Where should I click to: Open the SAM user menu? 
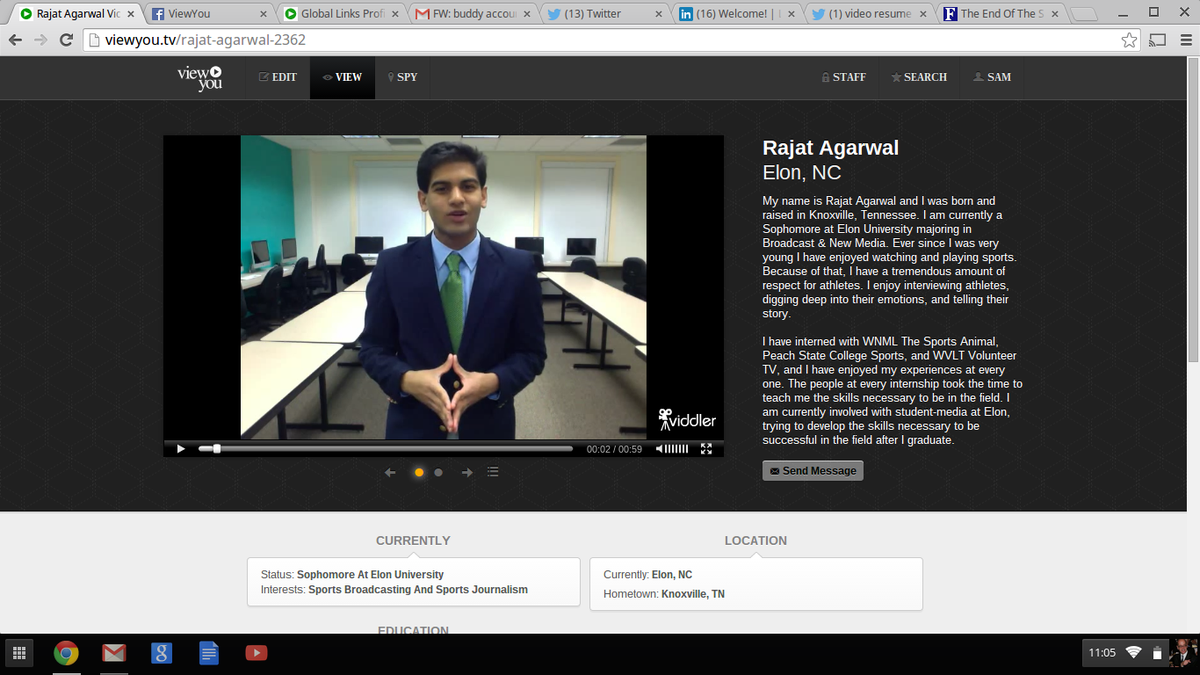(992, 77)
